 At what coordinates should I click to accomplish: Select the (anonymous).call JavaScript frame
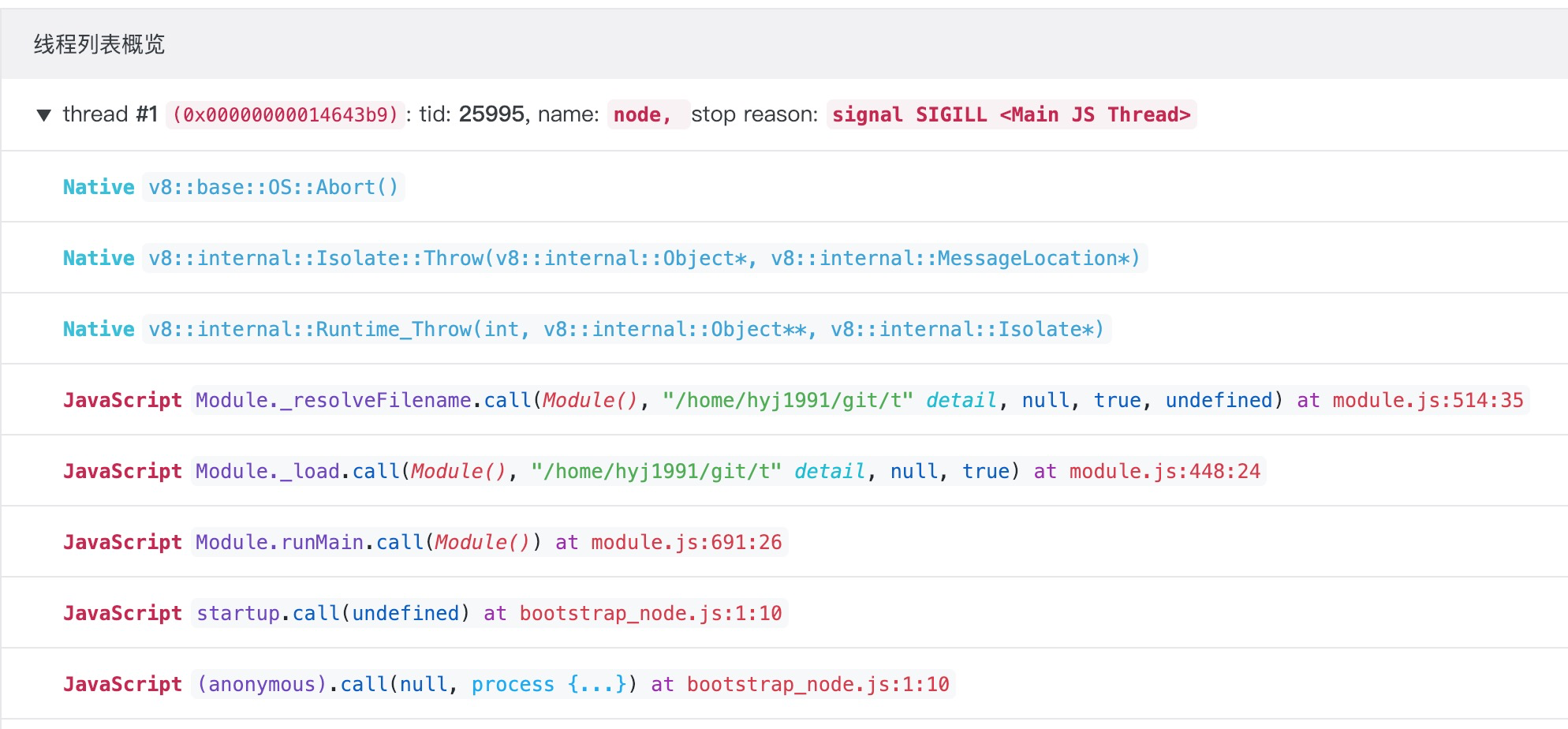pyautogui.click(x=573, y=684)
